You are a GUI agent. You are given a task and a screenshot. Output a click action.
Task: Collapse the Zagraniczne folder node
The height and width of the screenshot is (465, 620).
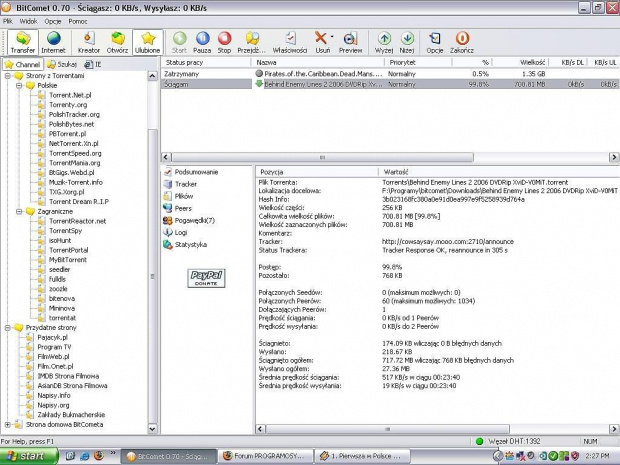(x=19, y=212)
